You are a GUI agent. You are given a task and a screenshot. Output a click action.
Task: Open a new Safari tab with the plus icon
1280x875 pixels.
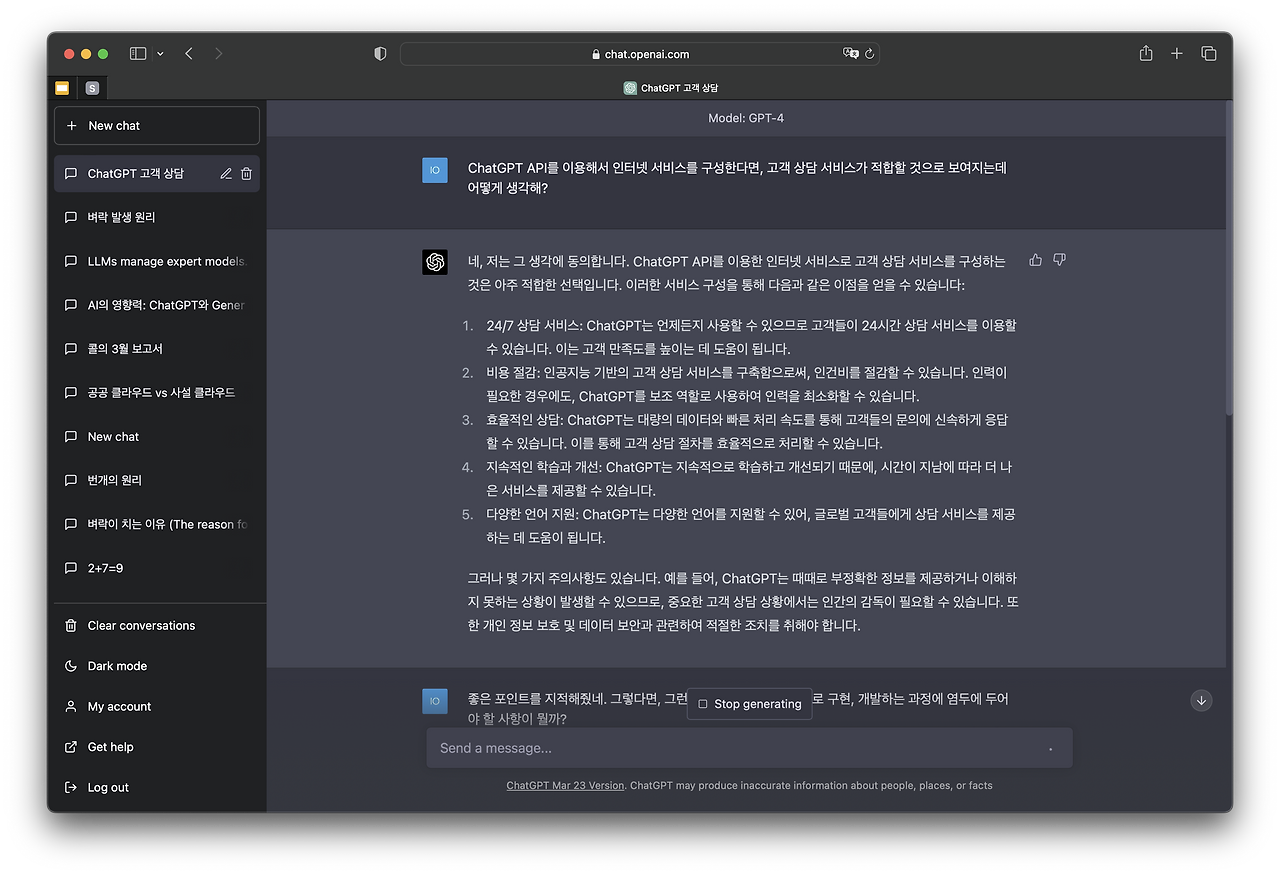click(1176, 53)
